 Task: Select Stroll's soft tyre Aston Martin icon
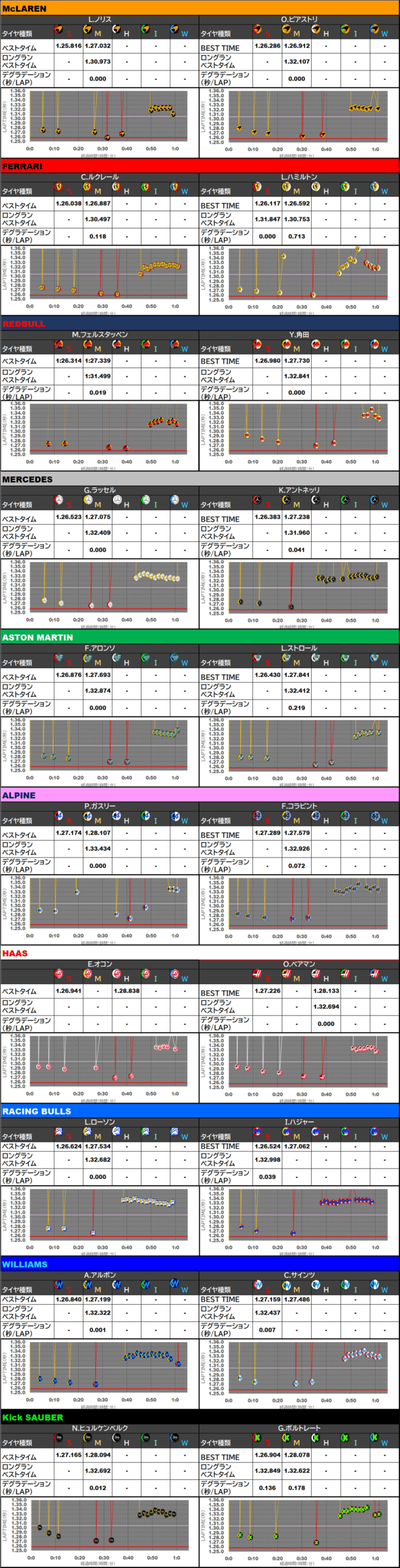click(257, 658)
